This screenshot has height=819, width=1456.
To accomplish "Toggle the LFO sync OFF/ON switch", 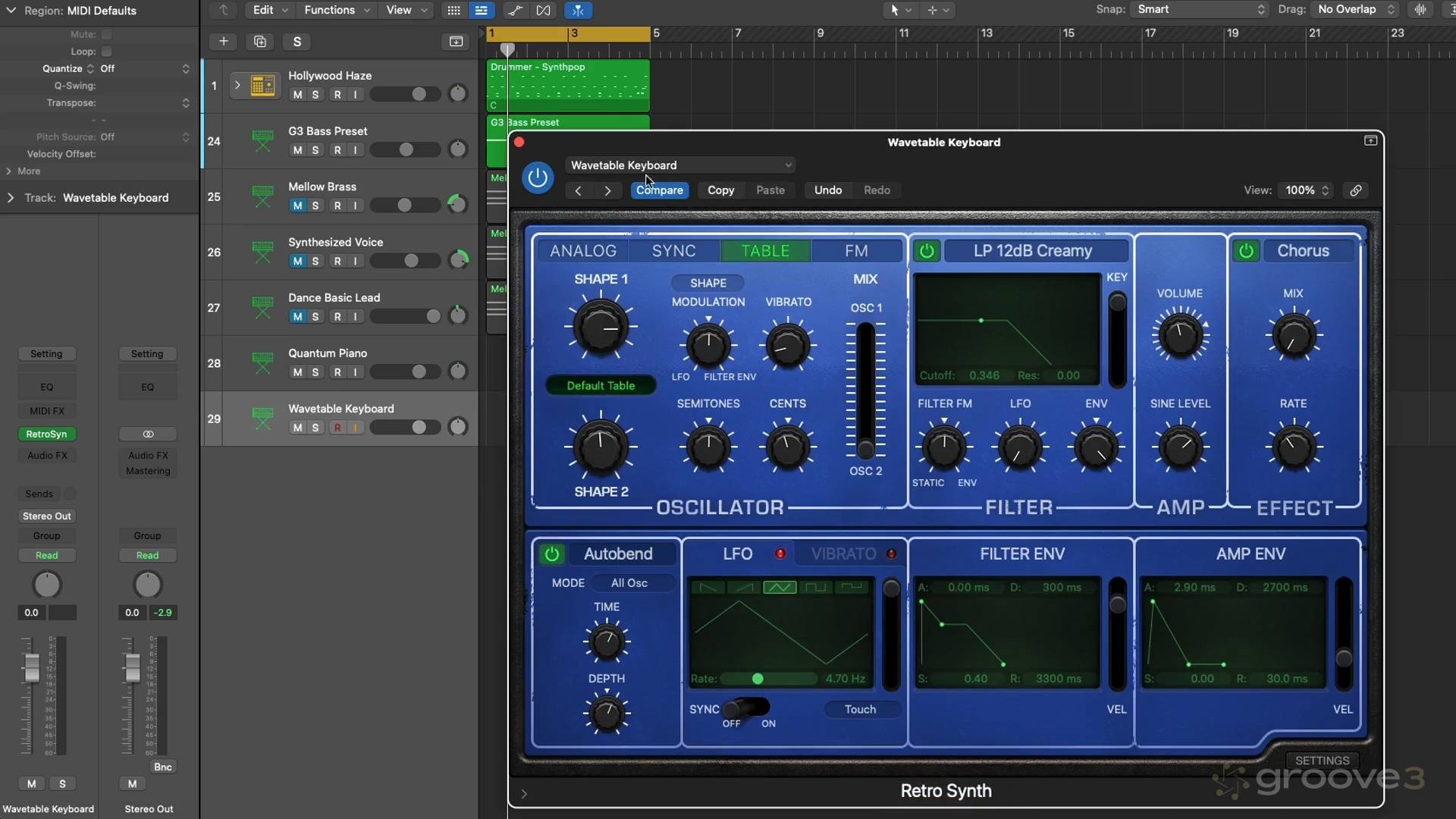I will coord(747,708).
